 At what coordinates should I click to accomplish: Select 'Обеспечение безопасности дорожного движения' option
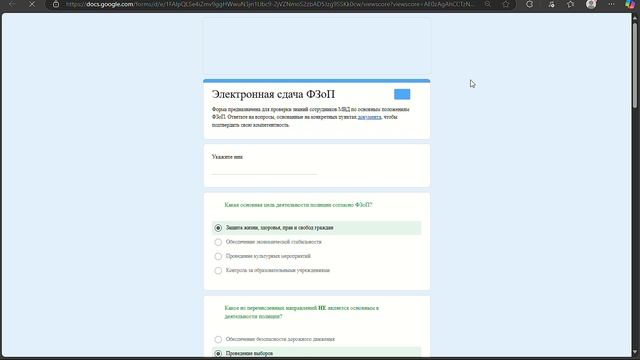[x=218, y=339]
